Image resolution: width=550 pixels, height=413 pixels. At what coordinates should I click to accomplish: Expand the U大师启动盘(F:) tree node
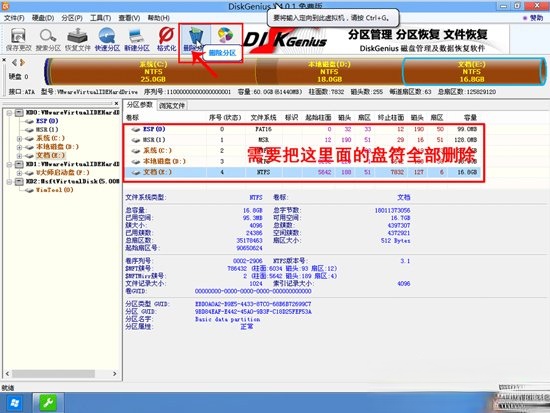pos(19,173)
